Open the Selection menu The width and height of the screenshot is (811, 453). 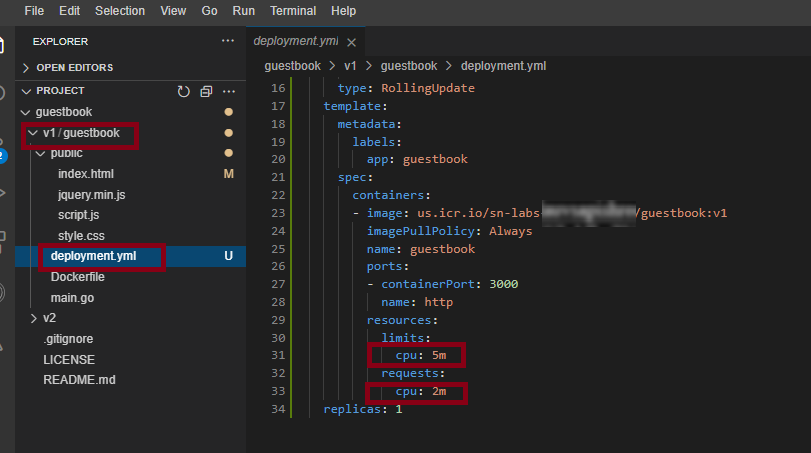pos(120,11)
